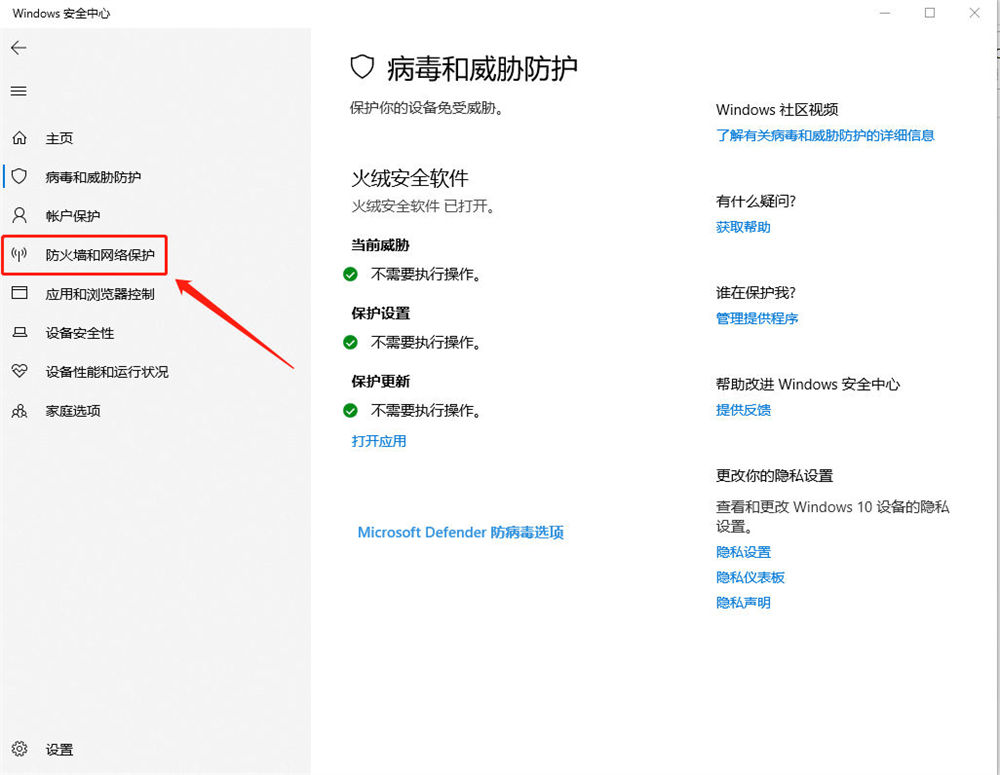Click the green check under 保护更新

(x=350, y=410)
